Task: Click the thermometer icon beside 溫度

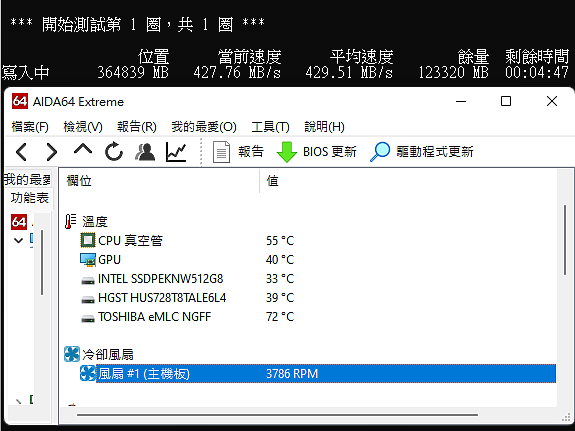Action: [x=70, y=221]
